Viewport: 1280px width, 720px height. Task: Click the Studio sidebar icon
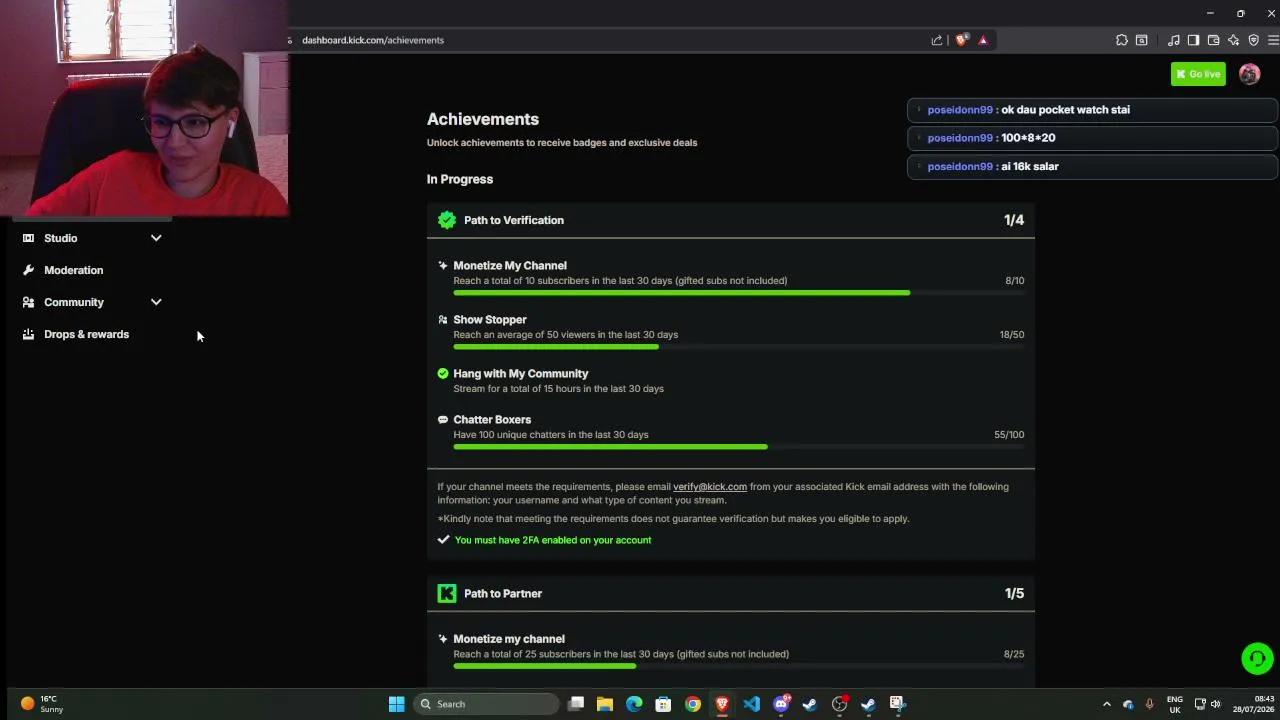point(28,238)
